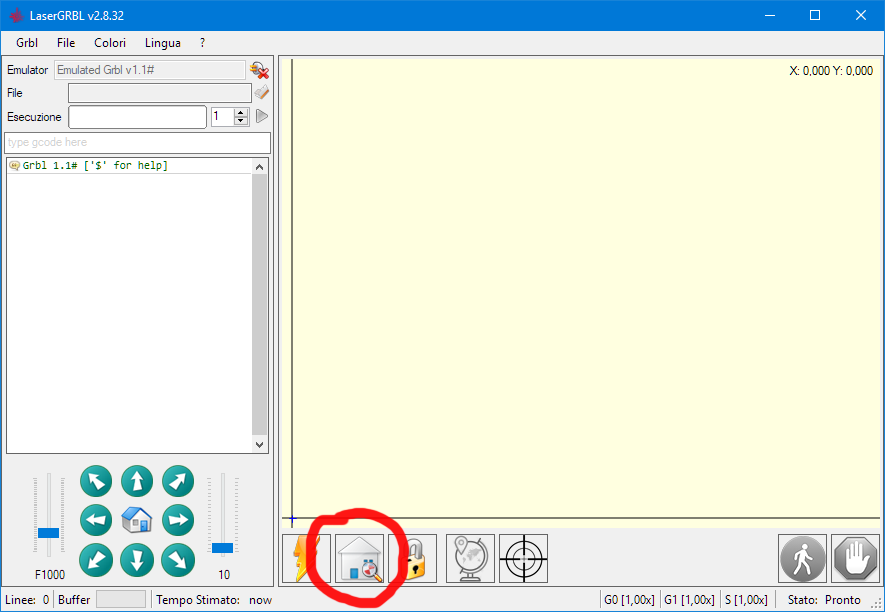Jog diagonally with the down-right arrow
This screenshot has height=612, width=885.
[178, 559]
